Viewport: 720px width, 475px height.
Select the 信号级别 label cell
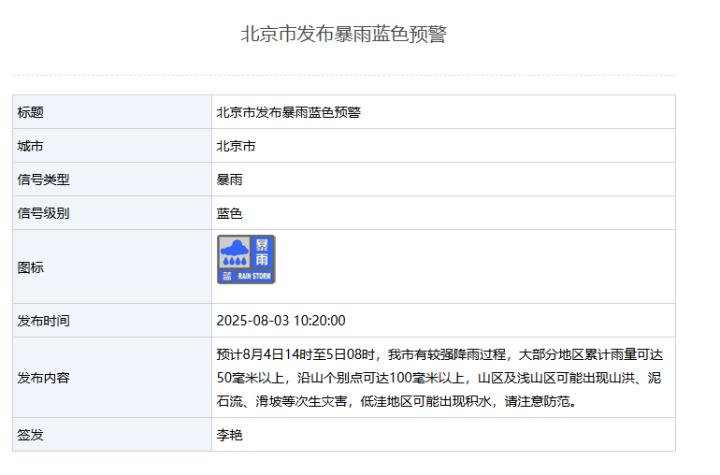pyautogui.click(x=112, y=213)
